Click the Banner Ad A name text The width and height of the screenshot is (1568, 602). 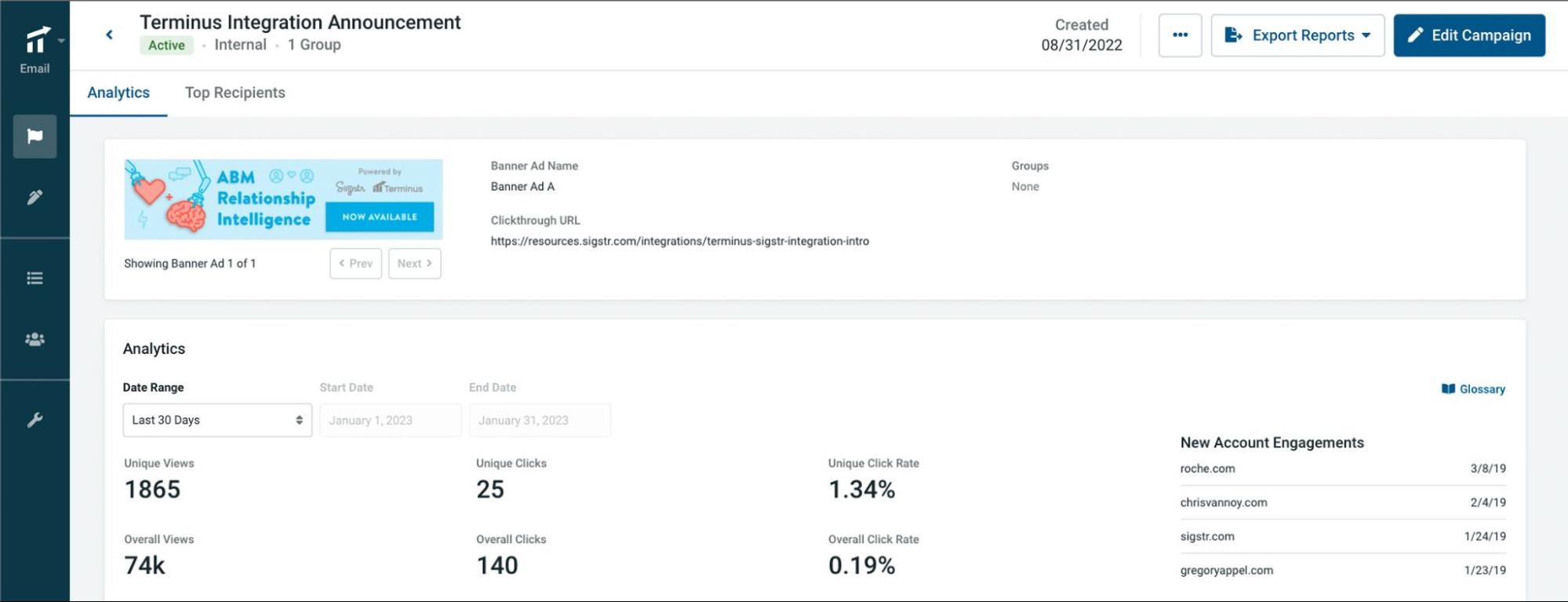tap(522, 186)
